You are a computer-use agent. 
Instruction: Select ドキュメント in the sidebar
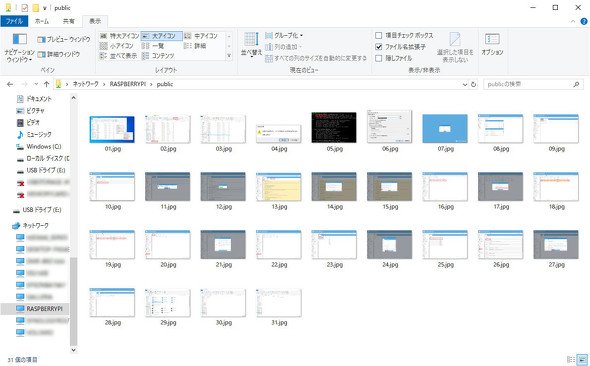[34, 99]
